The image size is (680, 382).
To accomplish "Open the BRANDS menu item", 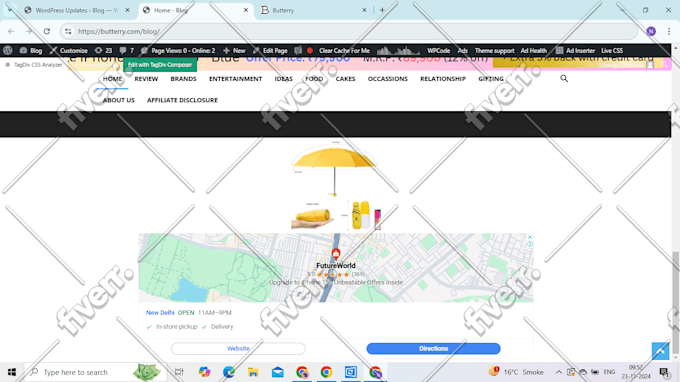I will 183,78.
